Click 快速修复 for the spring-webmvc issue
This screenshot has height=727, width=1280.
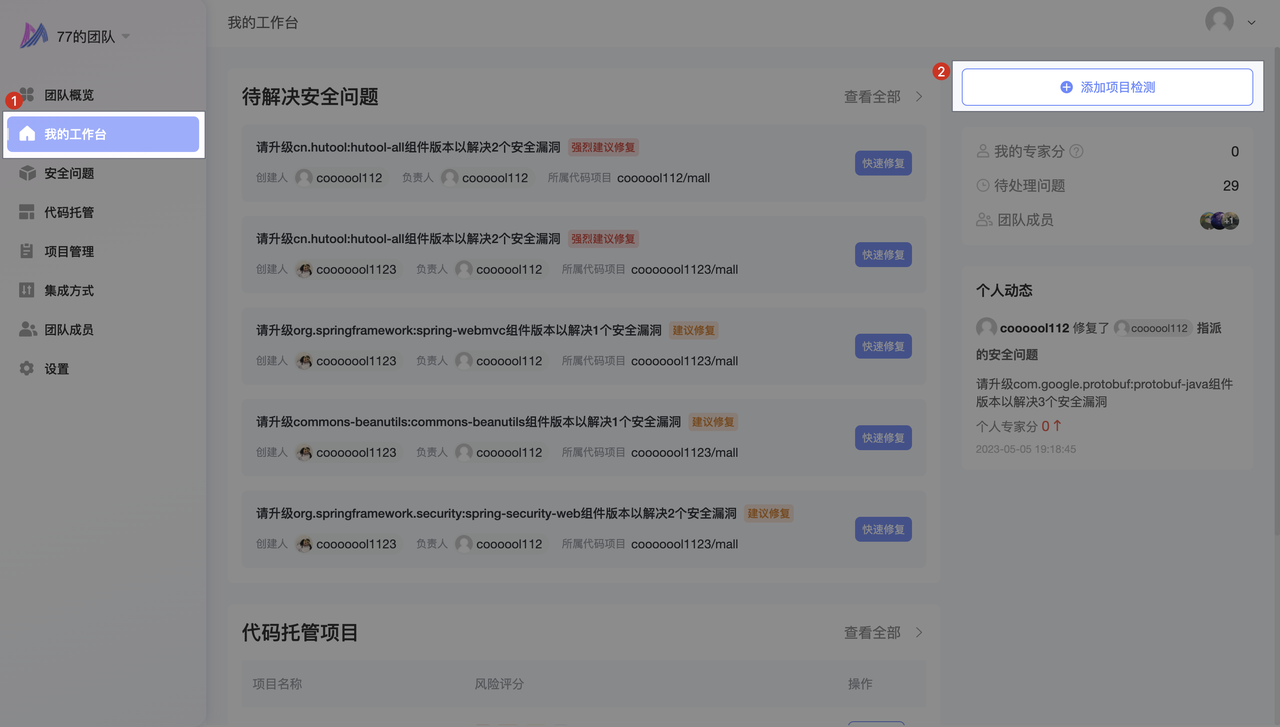point(883,346)
